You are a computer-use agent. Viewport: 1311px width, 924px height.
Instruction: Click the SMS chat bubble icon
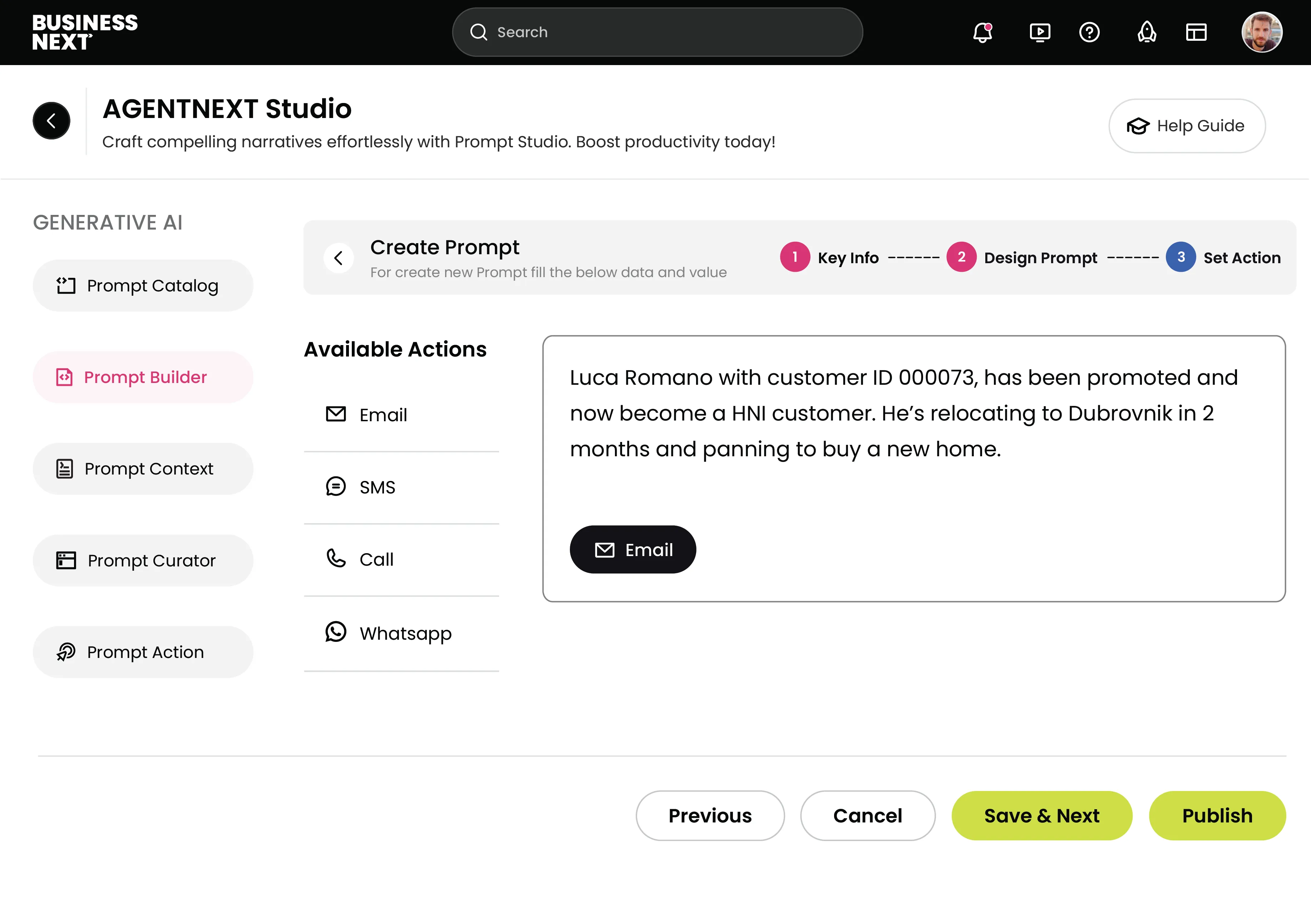point(336,487)
